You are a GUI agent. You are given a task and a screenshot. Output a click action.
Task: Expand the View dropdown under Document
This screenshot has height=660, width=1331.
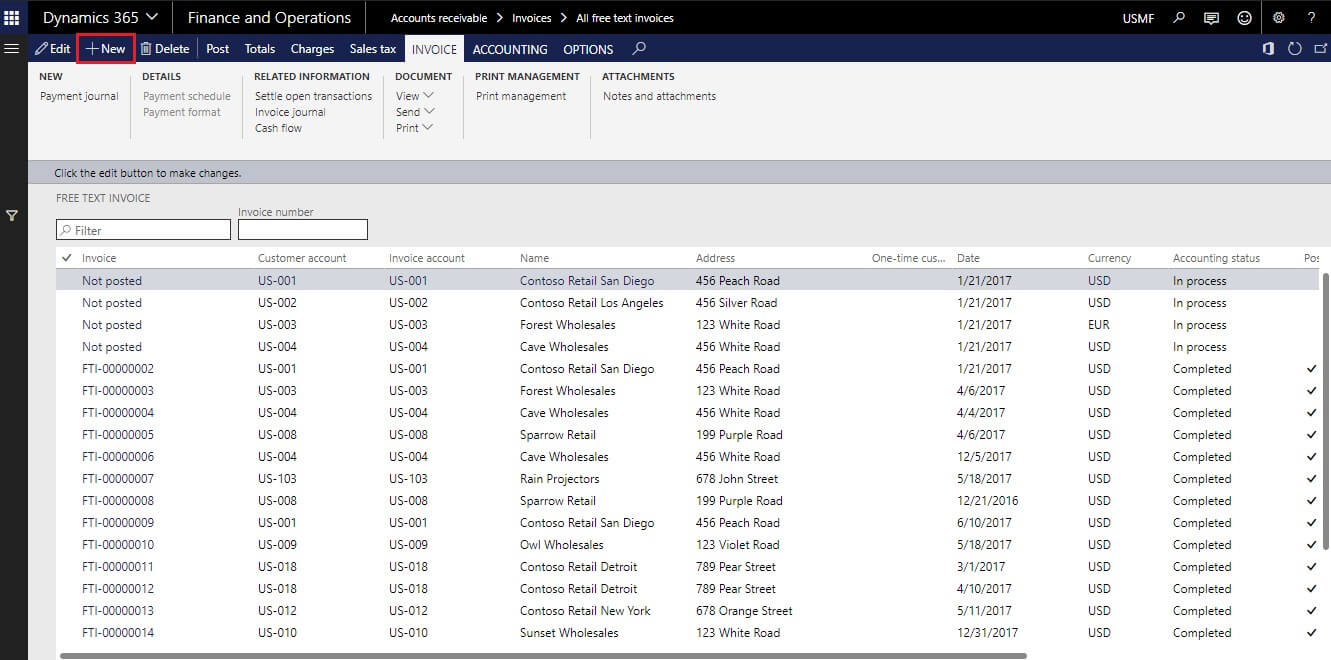click(413, 96)
